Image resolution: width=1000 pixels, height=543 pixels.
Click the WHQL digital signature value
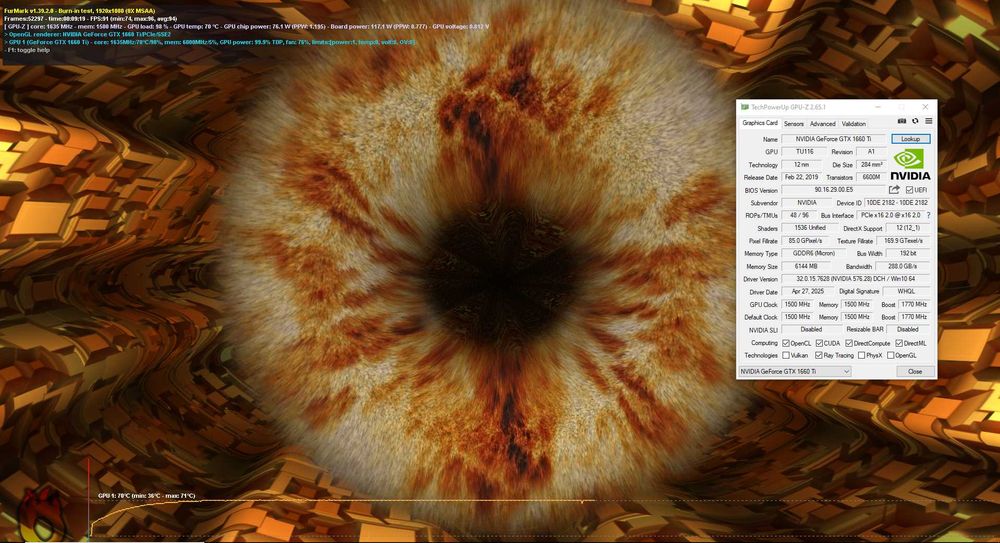(x=906, y=292)
